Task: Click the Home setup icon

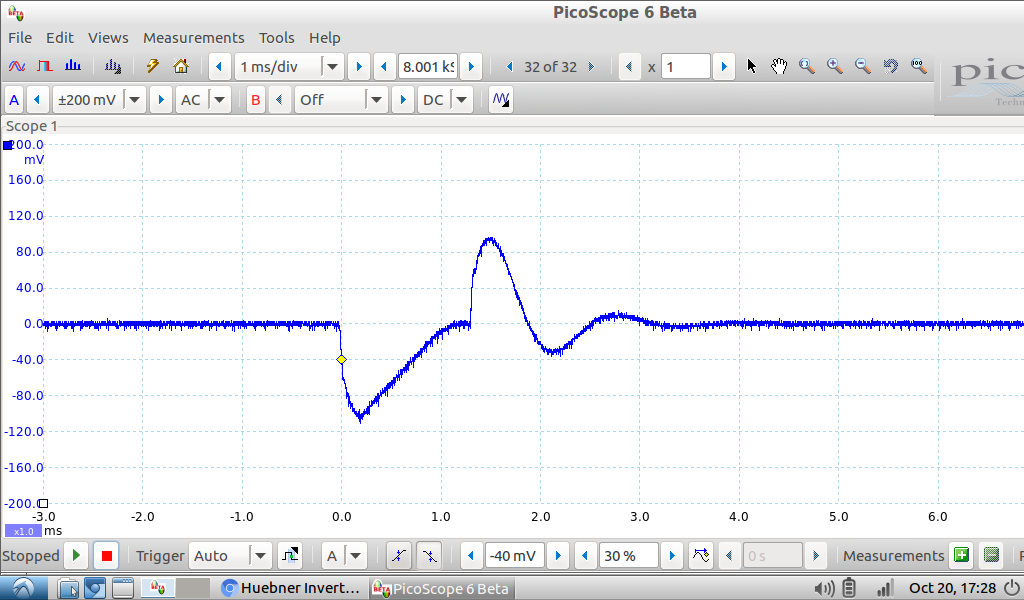Action: (181, 67)
